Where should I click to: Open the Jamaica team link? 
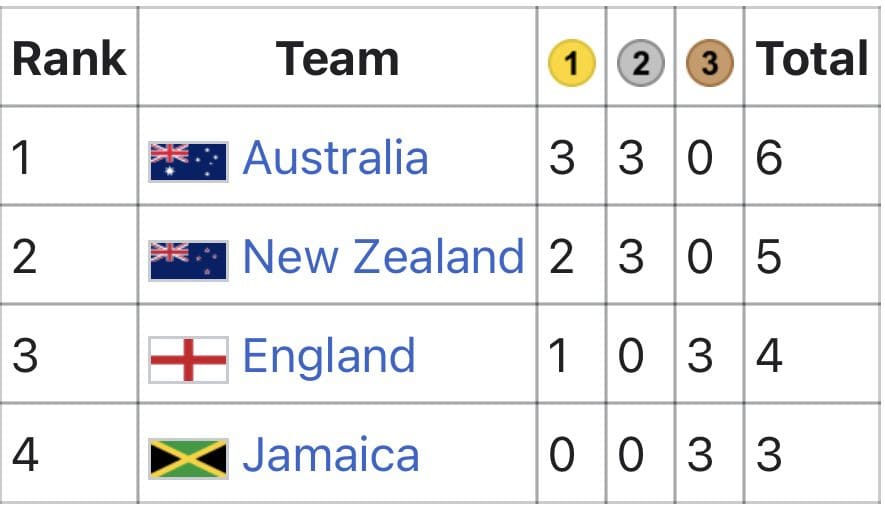pyautogui.click(x=331, y=454)
